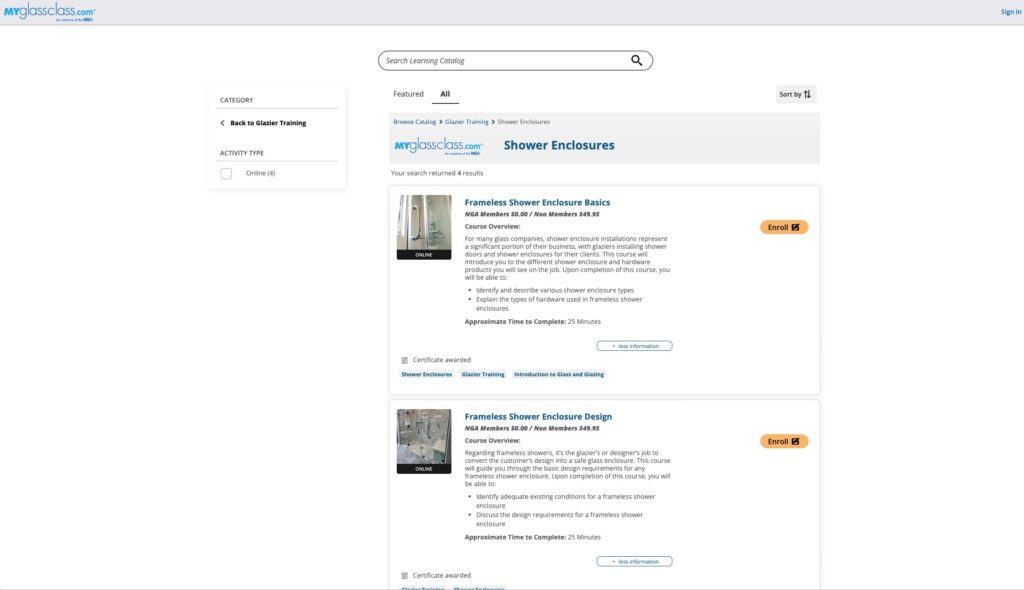
Task: Open the Frameless Shower Enclosure Basics thumbnail
Action: click(x=424, y=227)
